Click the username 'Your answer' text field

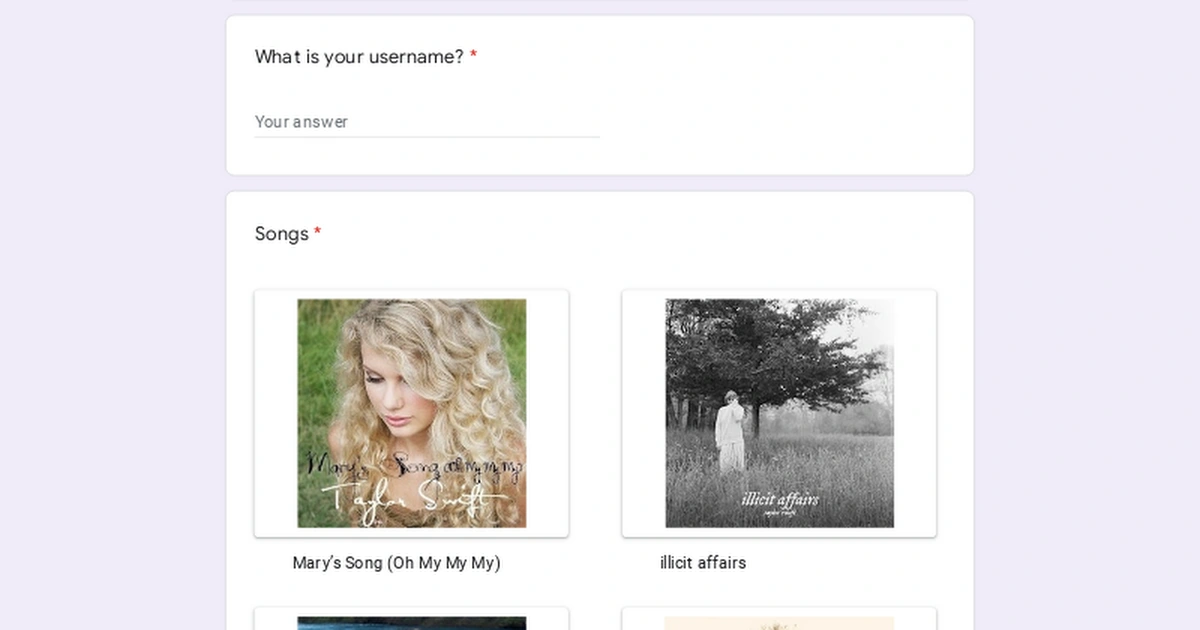click(x=426, y=122)
